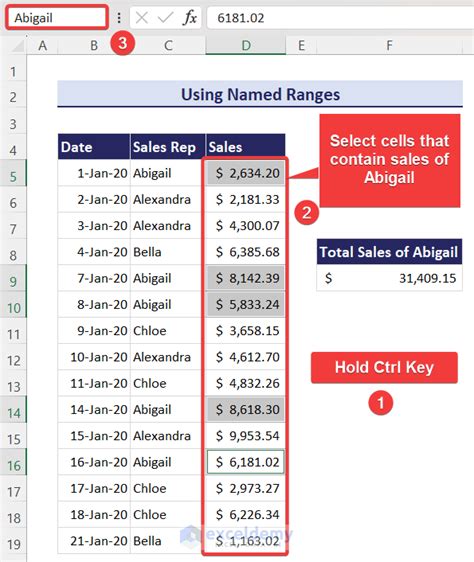Select the cell with $ 5,833.24
This screenshot has width=474, height=562.
[246, 304]
